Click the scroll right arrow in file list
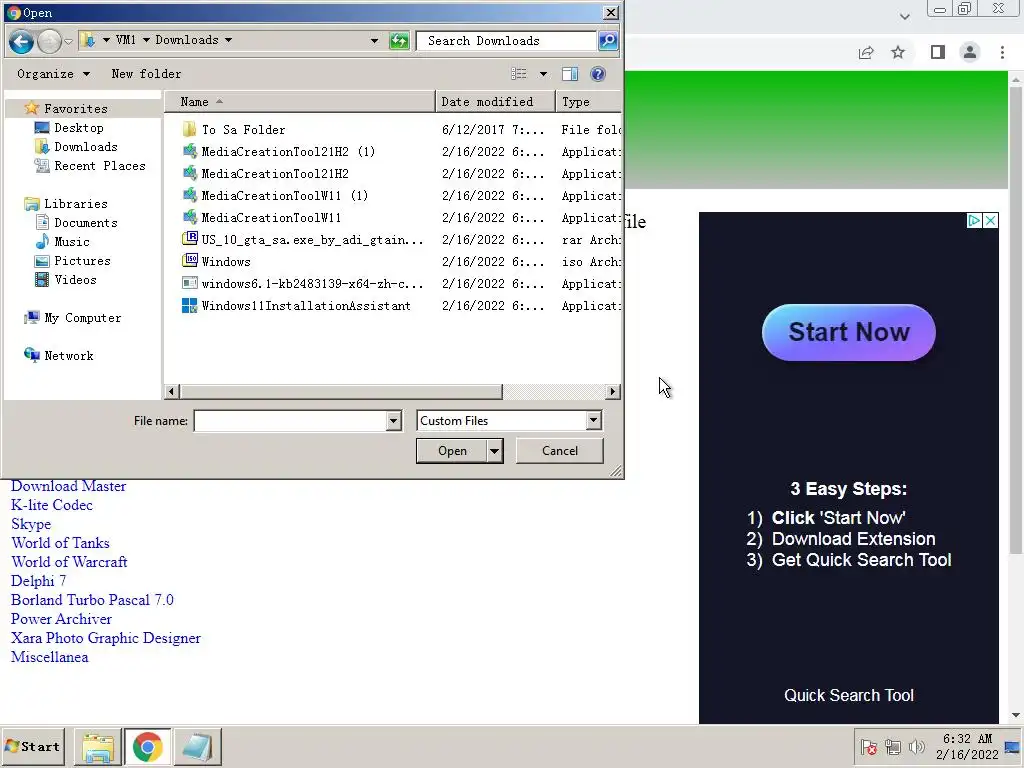 613,392
